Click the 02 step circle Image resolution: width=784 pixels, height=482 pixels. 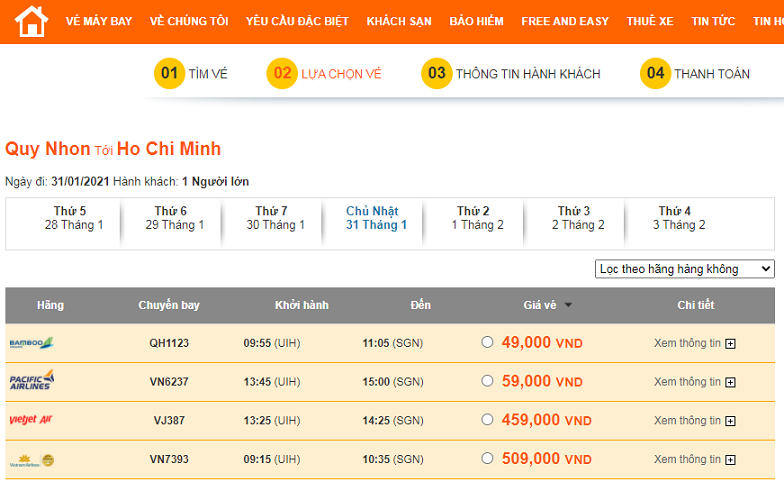pyautogui.click(x=282, y=74)
